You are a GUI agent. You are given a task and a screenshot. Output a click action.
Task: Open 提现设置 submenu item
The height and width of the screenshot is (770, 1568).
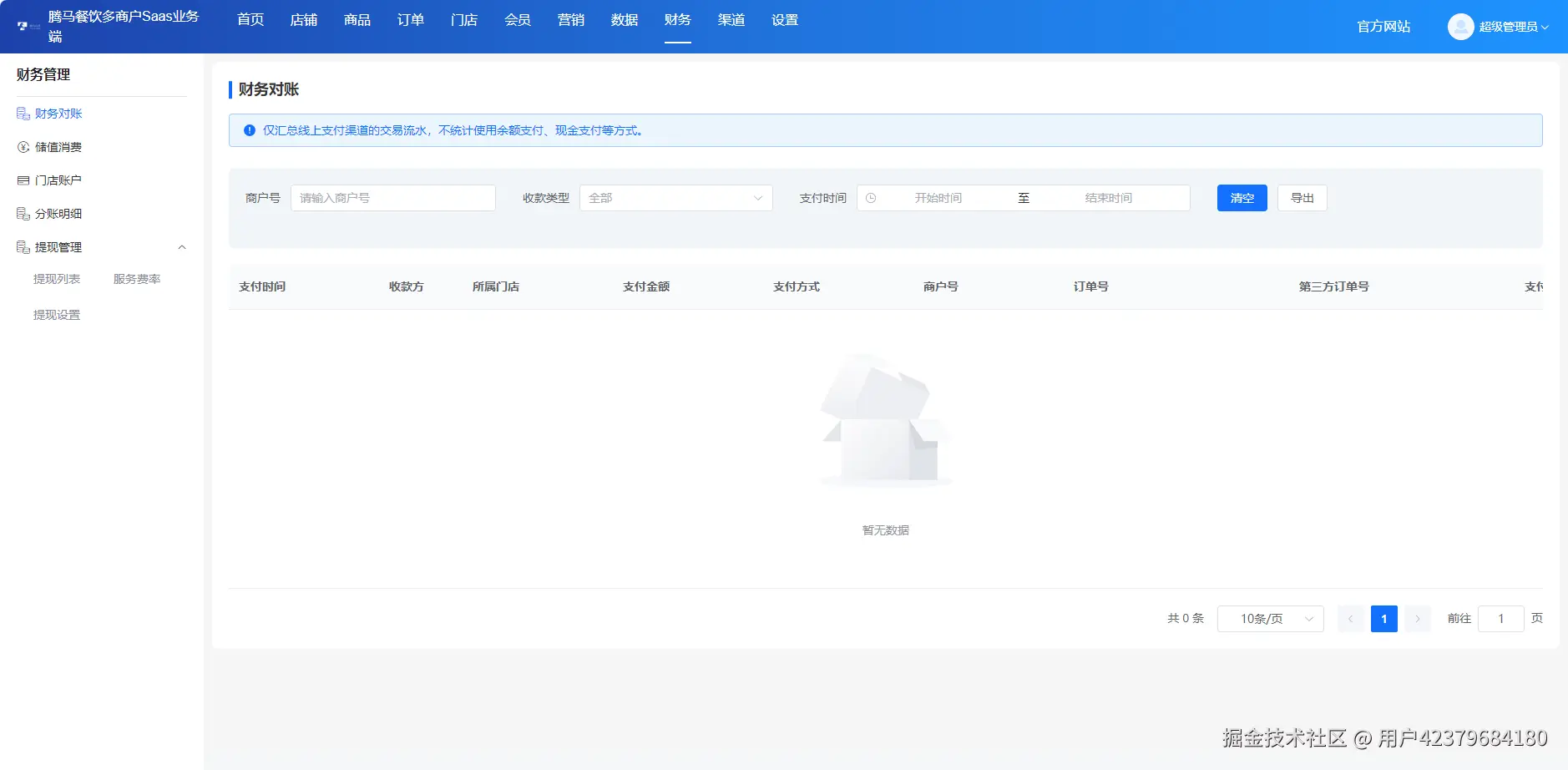point(57,315)
